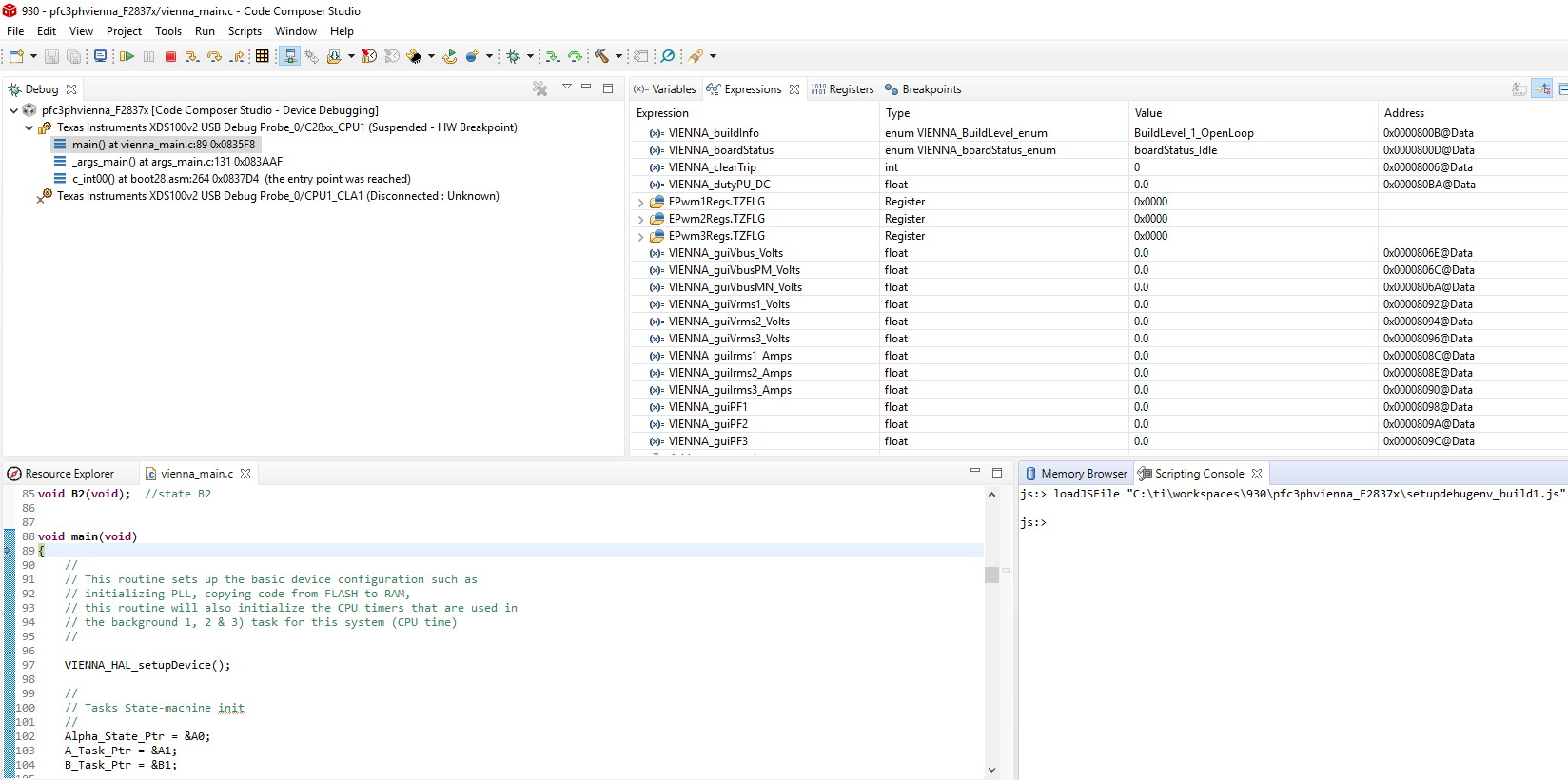Click the Step Over icon
Screen dimensions: 1568x780
(x=214, y=57)
